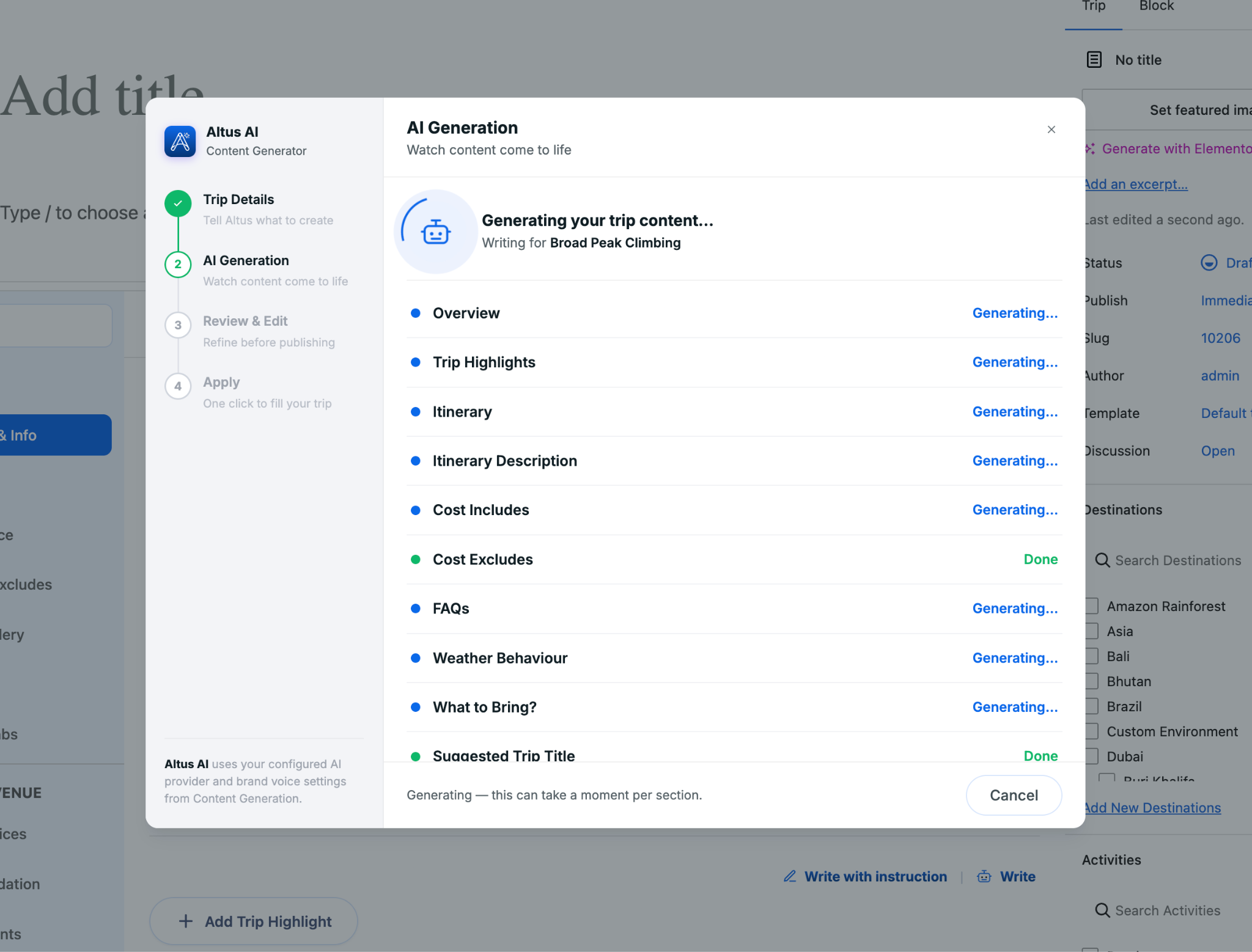Click the Weather Behaviour section label

coord(500,658)
